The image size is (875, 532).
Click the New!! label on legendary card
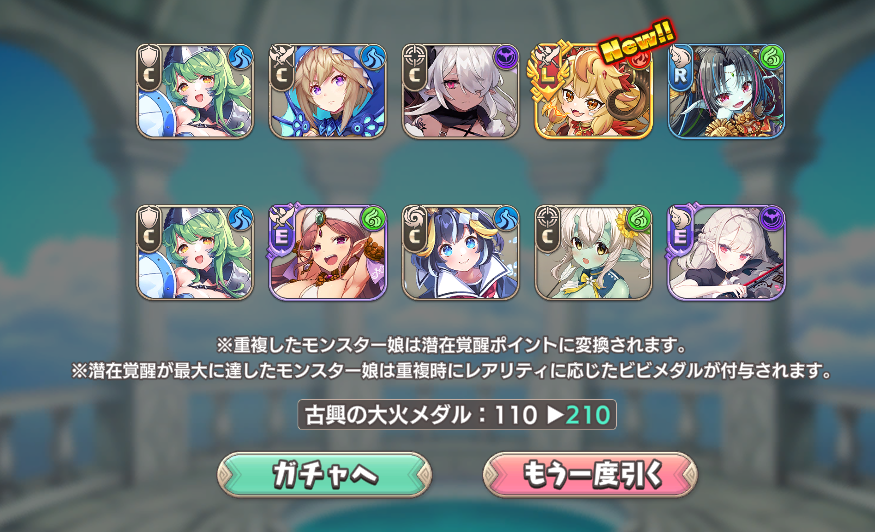638,41
